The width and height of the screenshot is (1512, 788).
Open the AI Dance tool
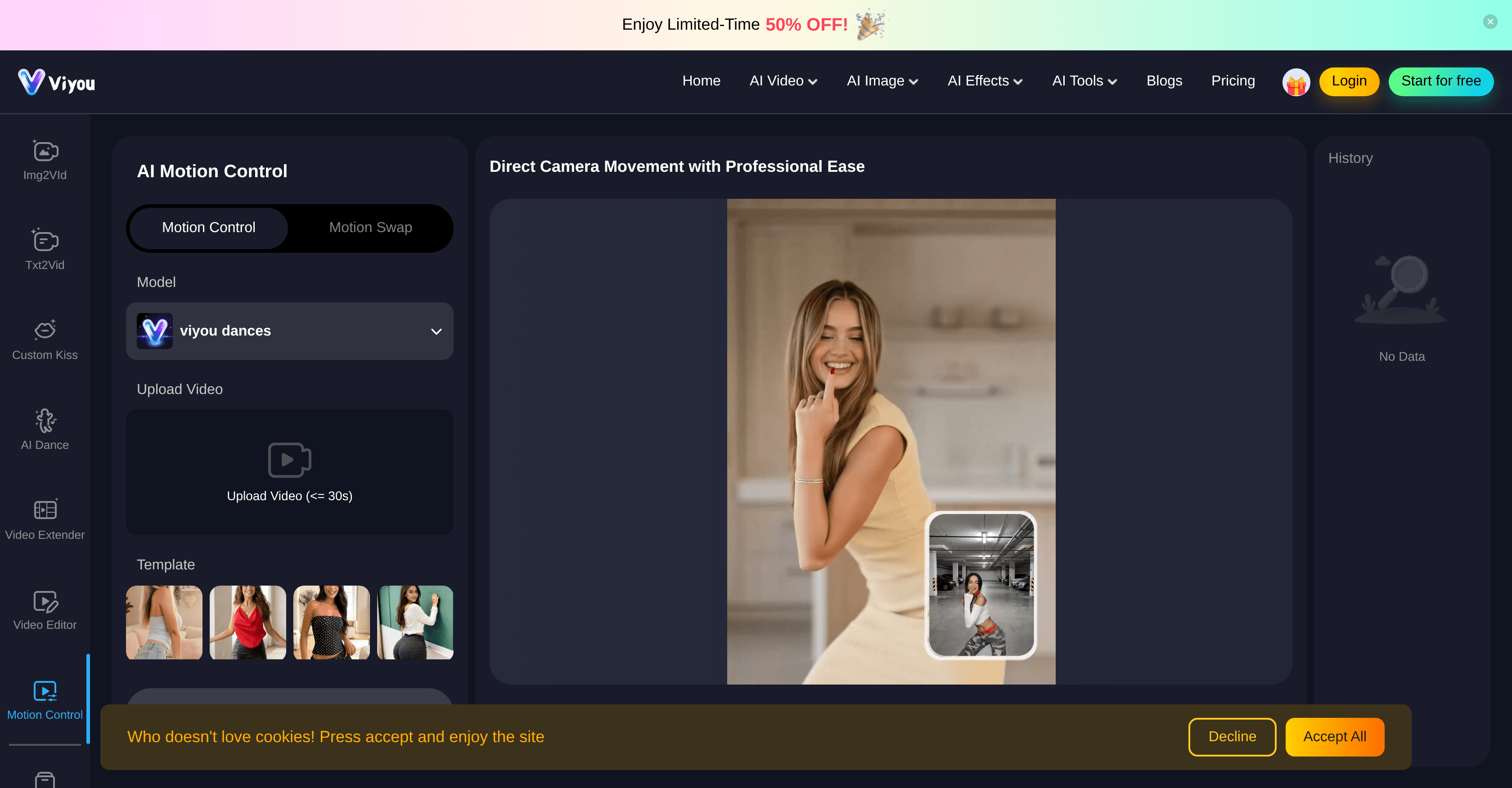(x=45, y=428)
